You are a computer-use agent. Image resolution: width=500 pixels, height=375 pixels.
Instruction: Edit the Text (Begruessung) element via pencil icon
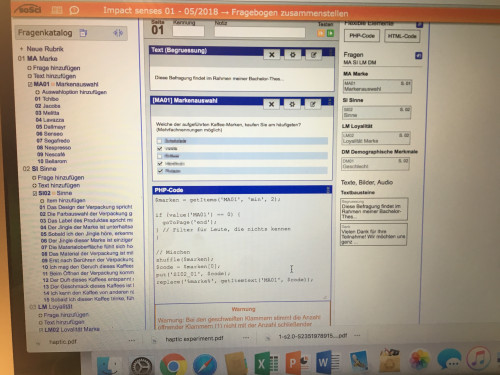tap(313, 55)
